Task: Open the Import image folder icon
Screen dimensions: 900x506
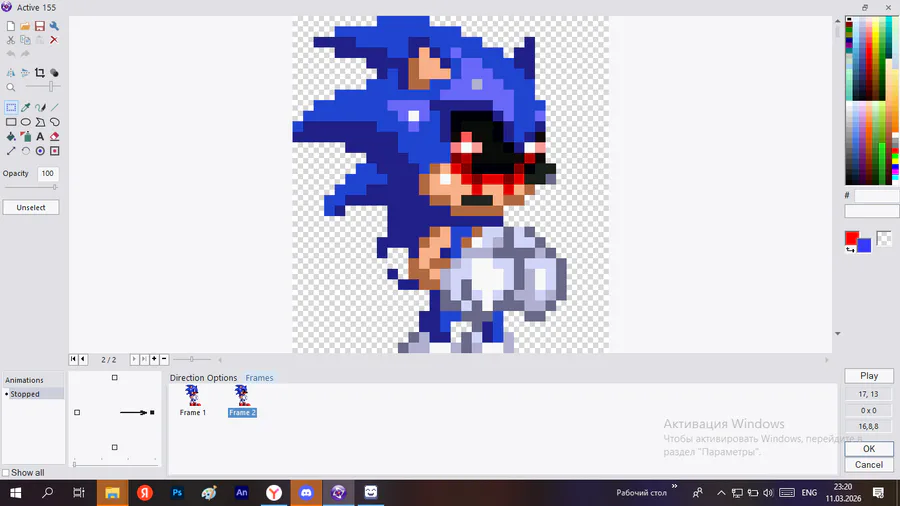Action: coord(25,26)
